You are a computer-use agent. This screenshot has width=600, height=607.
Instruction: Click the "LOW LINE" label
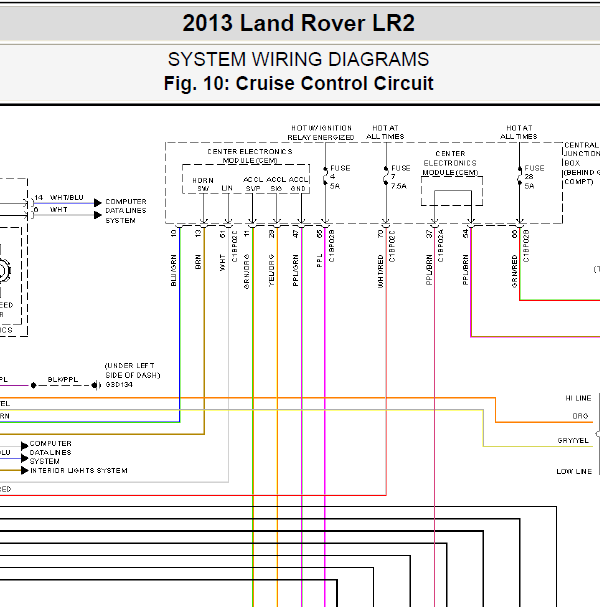[574, 472]
